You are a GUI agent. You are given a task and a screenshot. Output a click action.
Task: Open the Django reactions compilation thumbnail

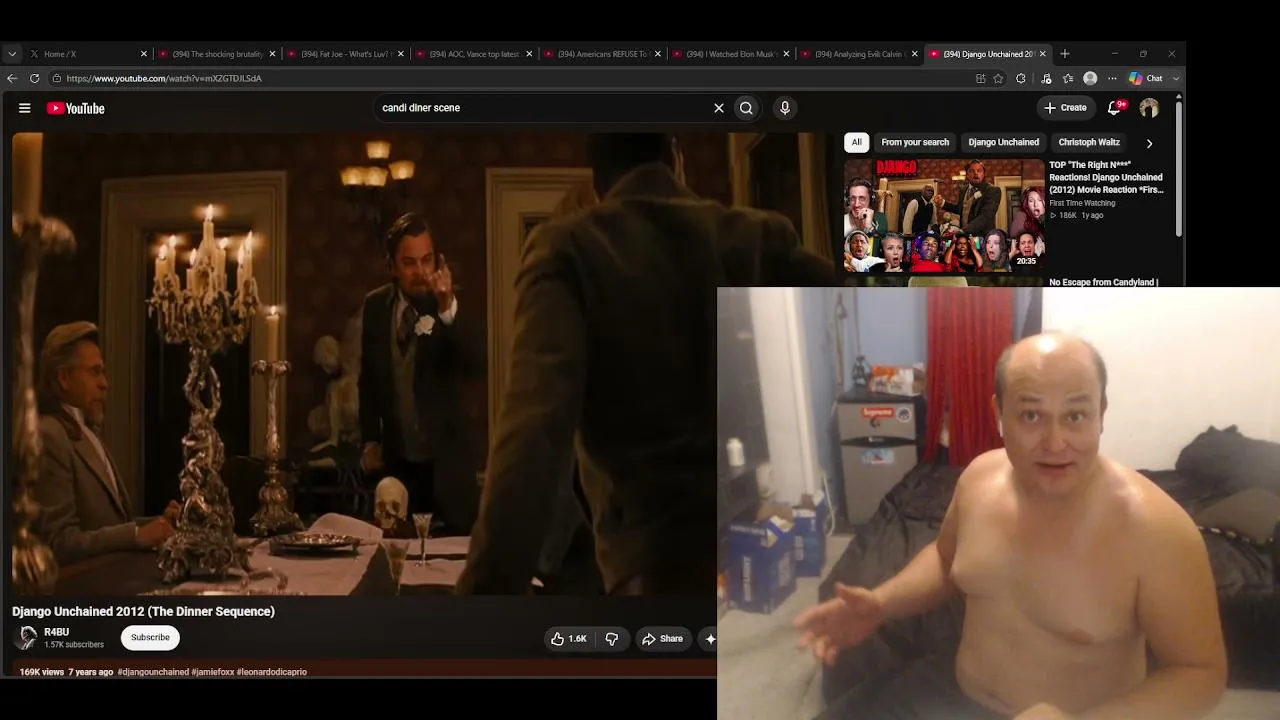(944, 215)
